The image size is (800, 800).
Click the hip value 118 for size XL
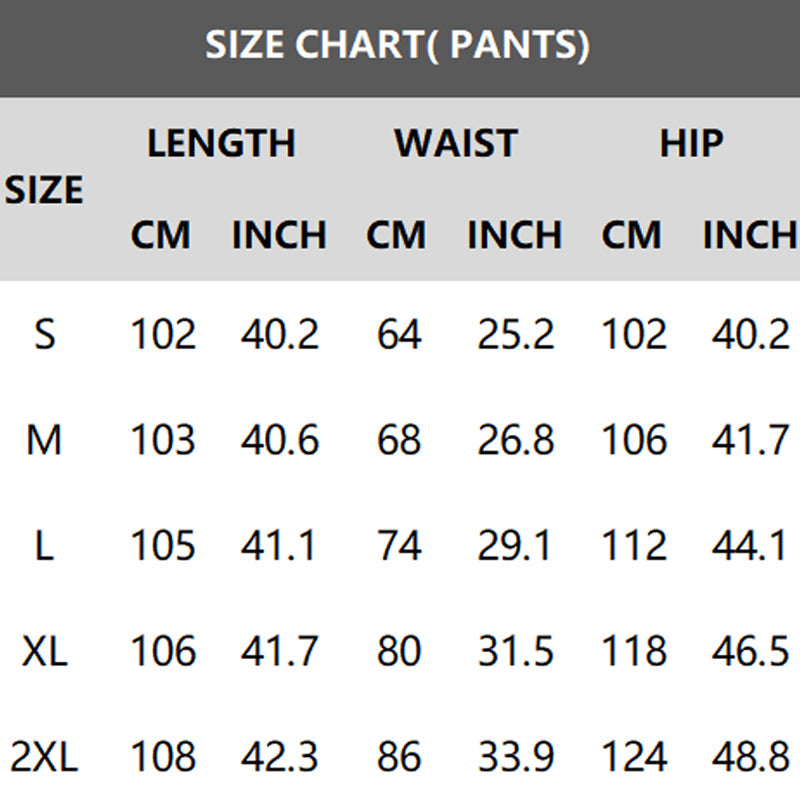tap(634, 652)
